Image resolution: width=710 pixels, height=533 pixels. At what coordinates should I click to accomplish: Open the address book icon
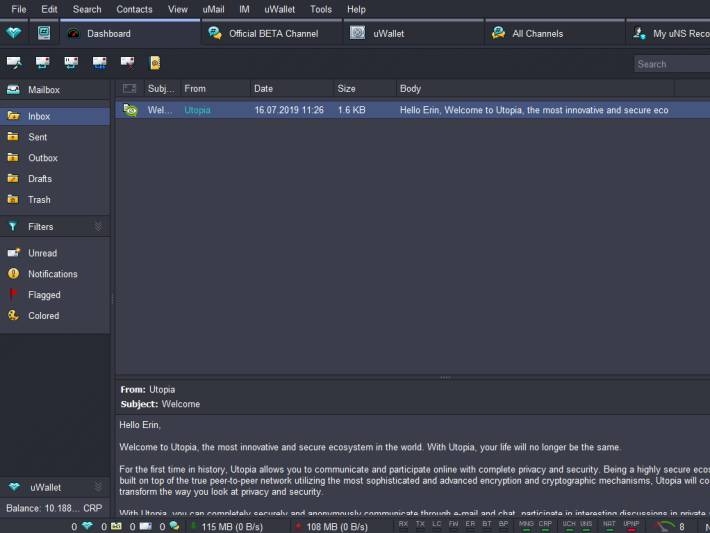(155, 62)
